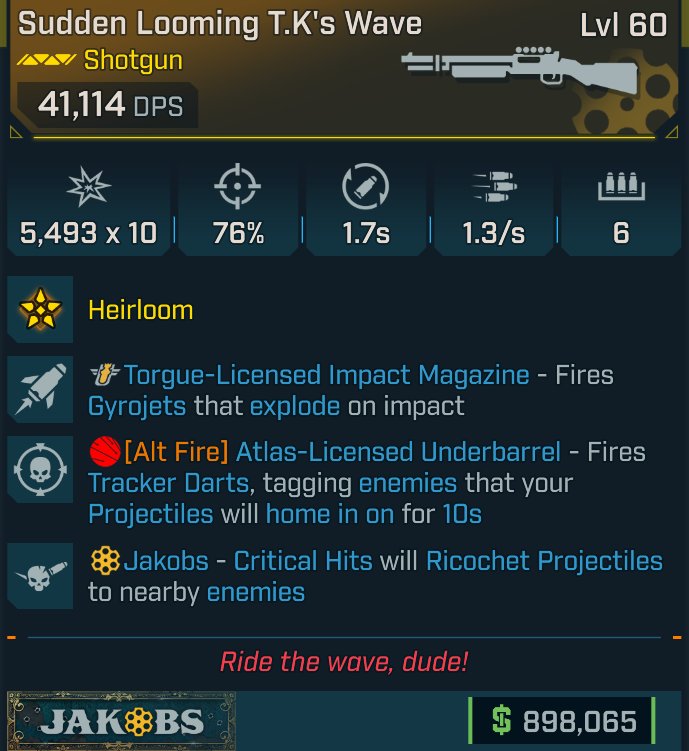Click the 898,065 sell price

click(x=563, y=721)
